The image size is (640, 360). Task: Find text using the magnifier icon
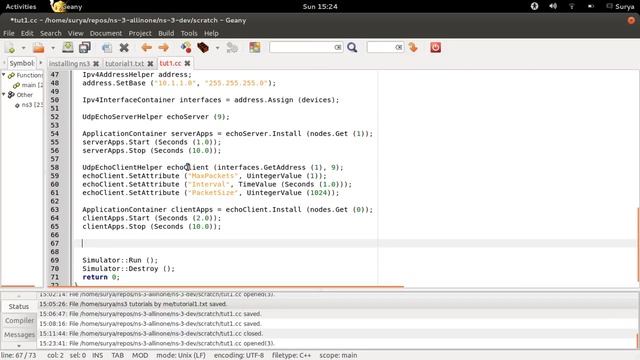click(x=352, y=48)
